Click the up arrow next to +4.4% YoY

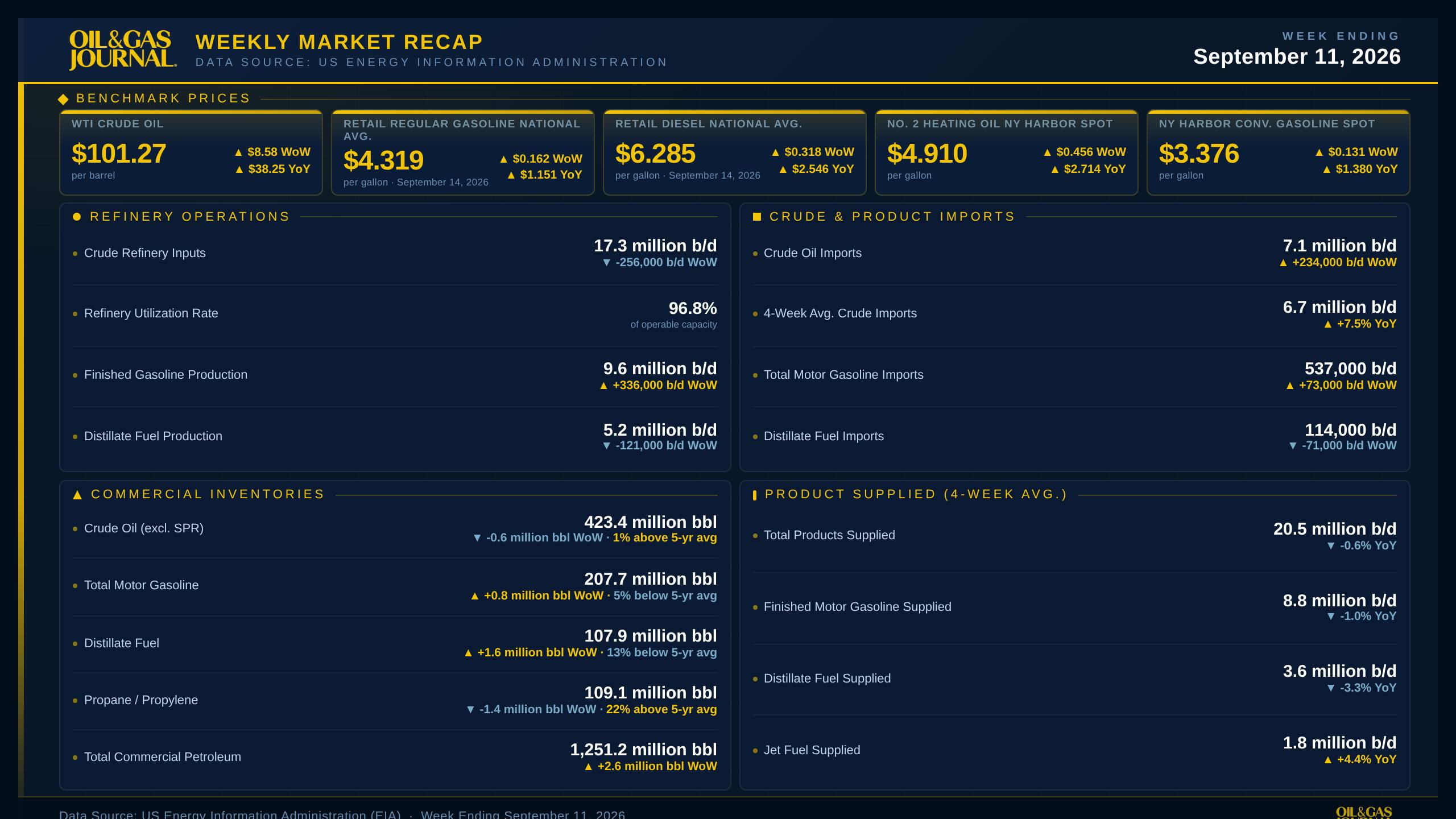1327,760
